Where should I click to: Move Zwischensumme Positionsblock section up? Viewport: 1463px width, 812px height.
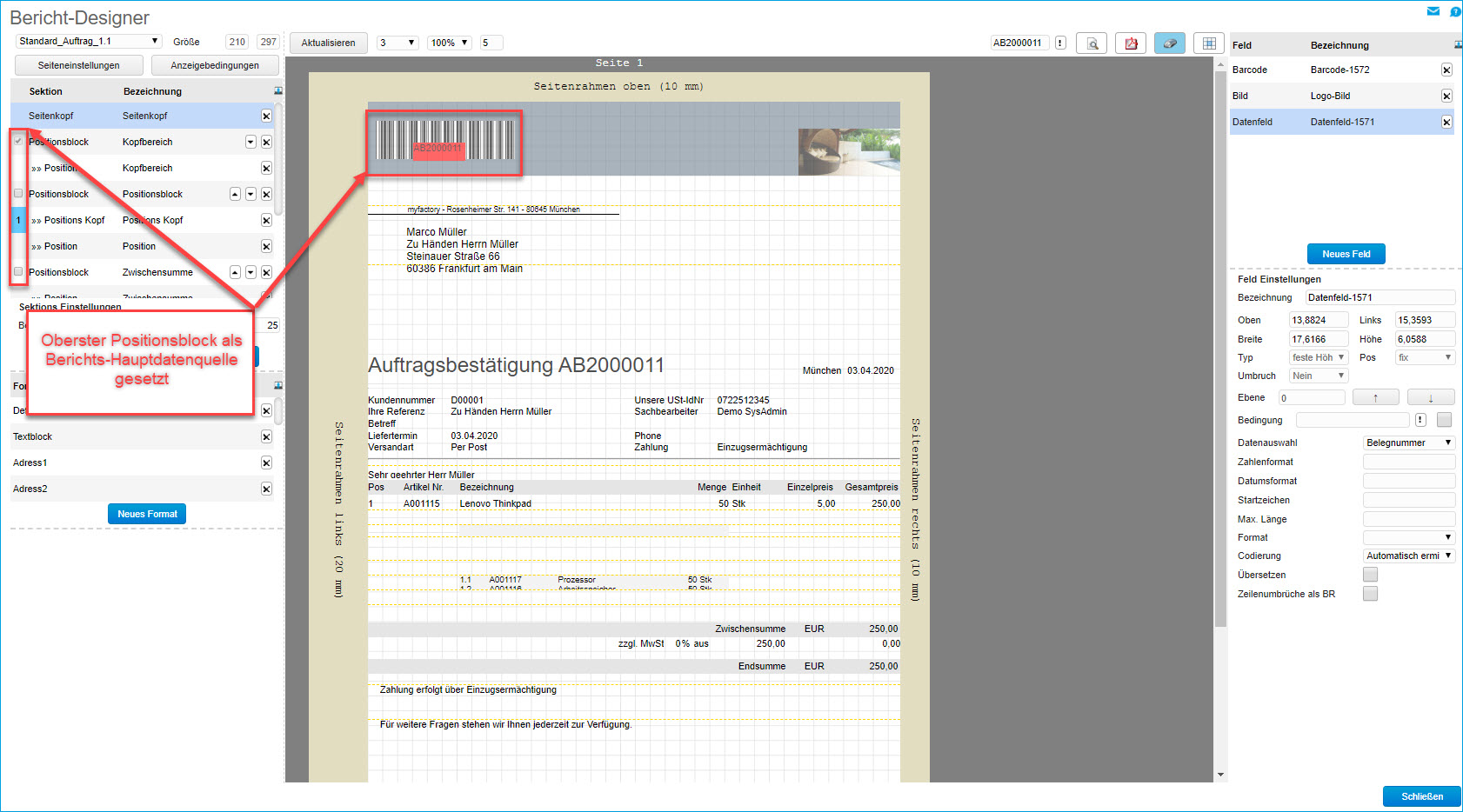[235, 272]
